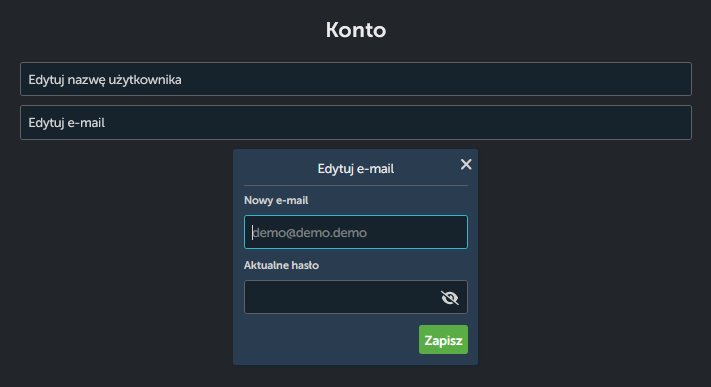Click the Nowy e-mail label
Viewport: 711px width, 387px height.
(276, 200)
